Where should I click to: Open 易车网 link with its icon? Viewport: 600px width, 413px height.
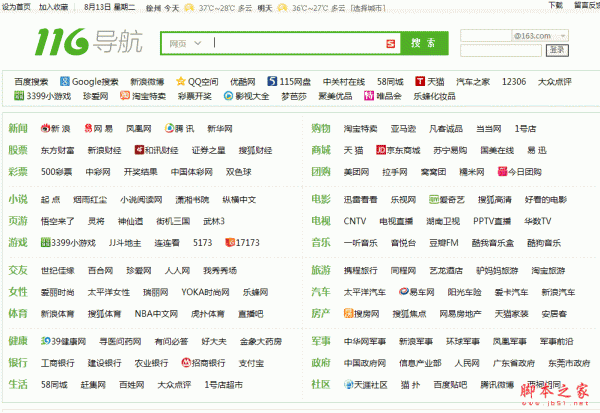click(416, 292)
